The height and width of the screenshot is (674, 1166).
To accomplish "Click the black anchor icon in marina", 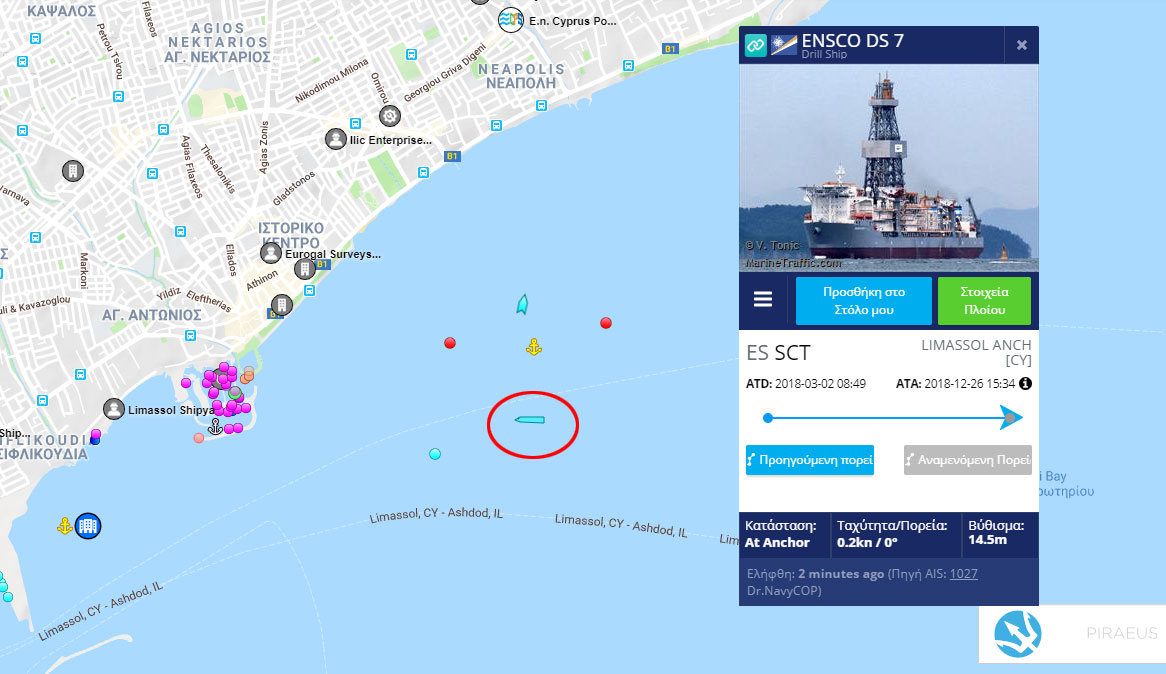I will pos(215,426).
